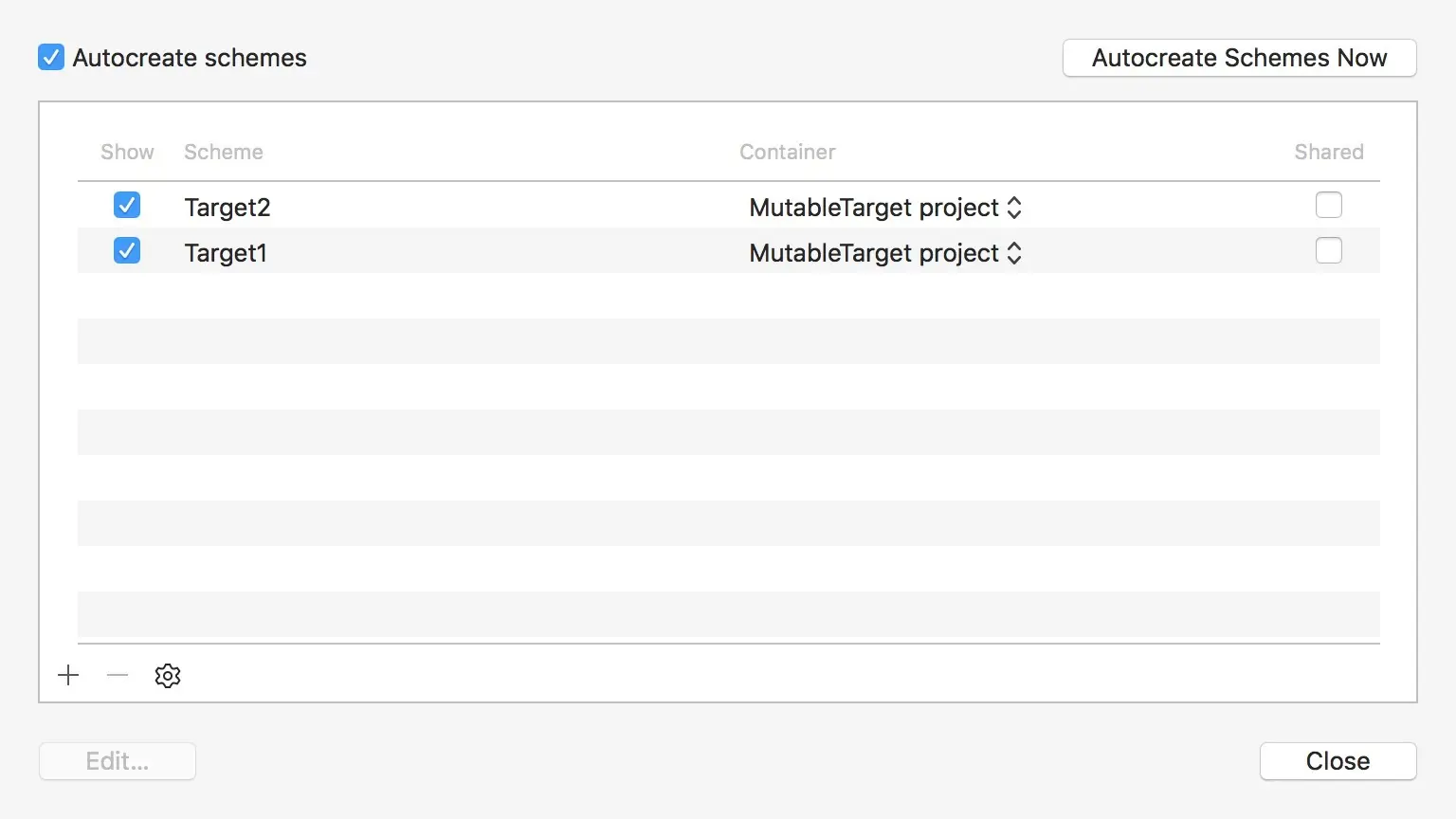Screen dimensions: 1456x819
Task: Click the Shared column header
Action: tap(1329, 152)
